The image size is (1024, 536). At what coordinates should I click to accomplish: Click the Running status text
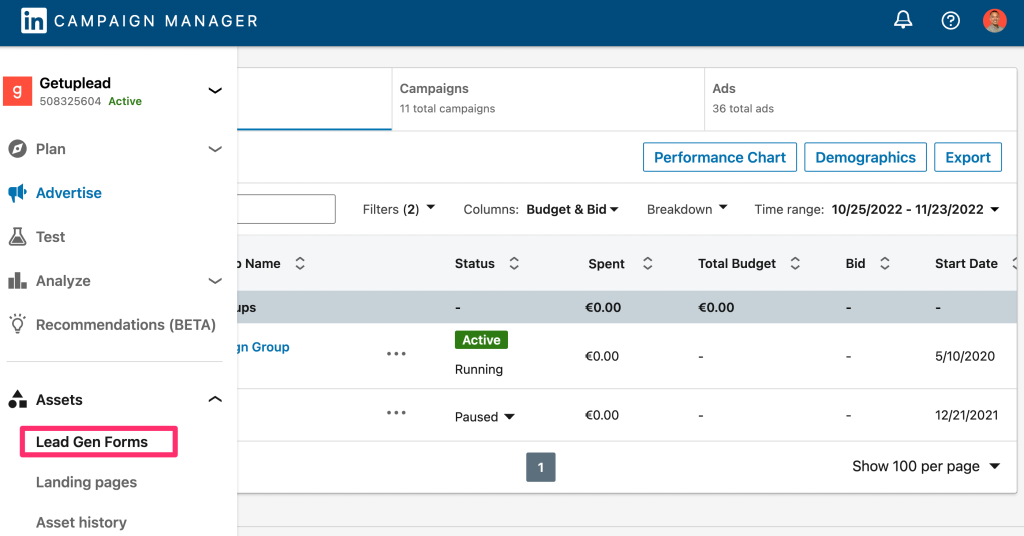(479, 370)
